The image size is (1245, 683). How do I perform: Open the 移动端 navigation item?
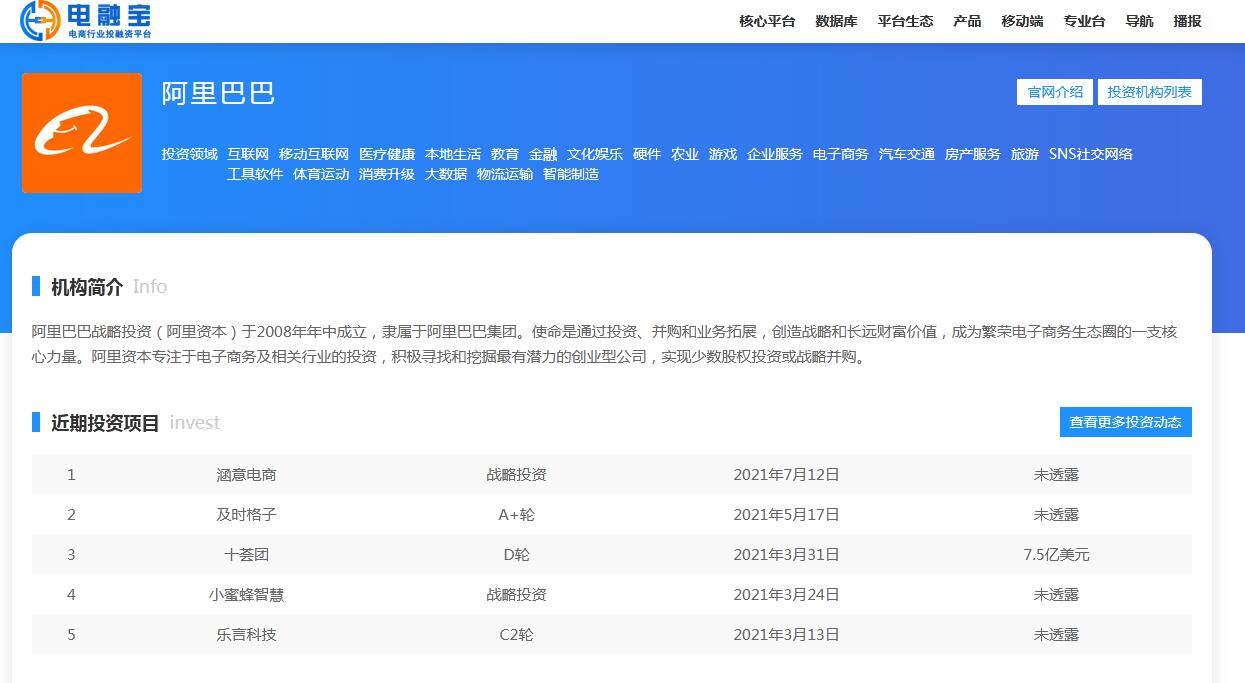pyautogui.click(x=1022, y=21)
